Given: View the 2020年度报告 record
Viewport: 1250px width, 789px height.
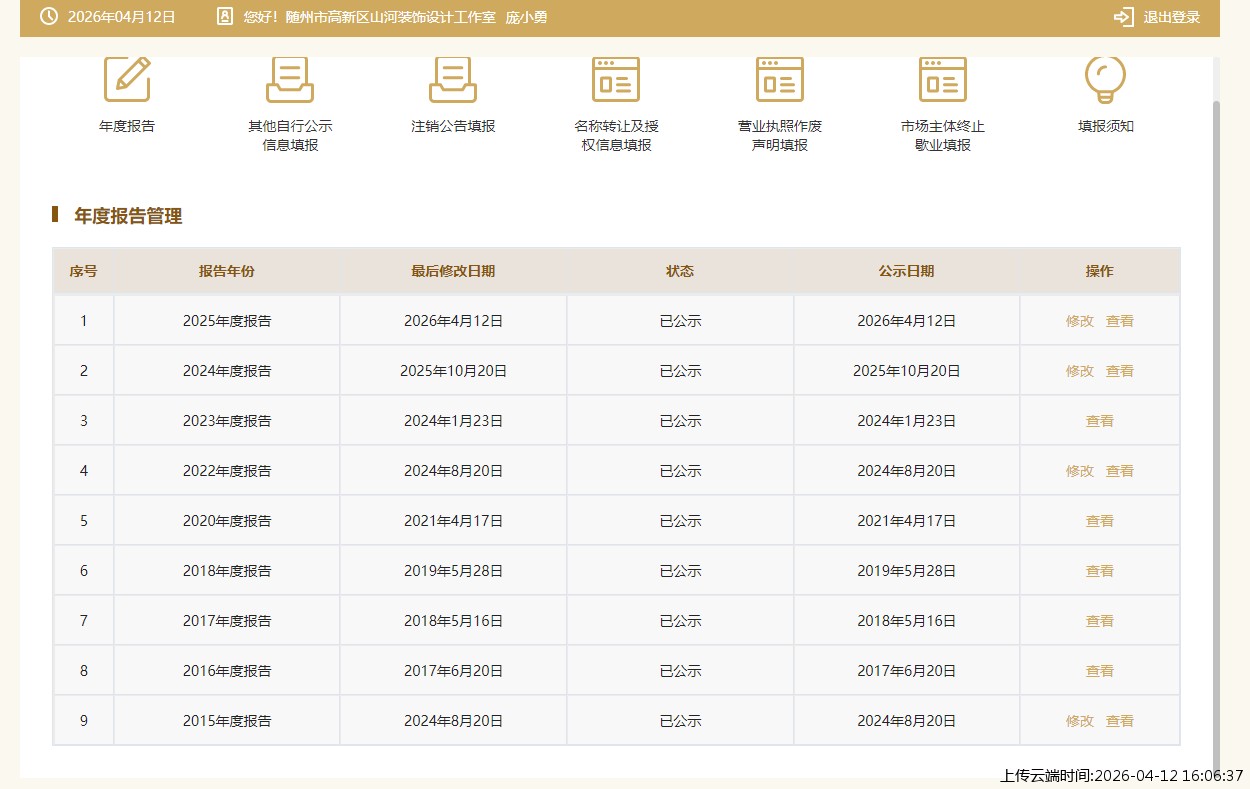Looking at the screenshot, I should (x=1100, y=521).
